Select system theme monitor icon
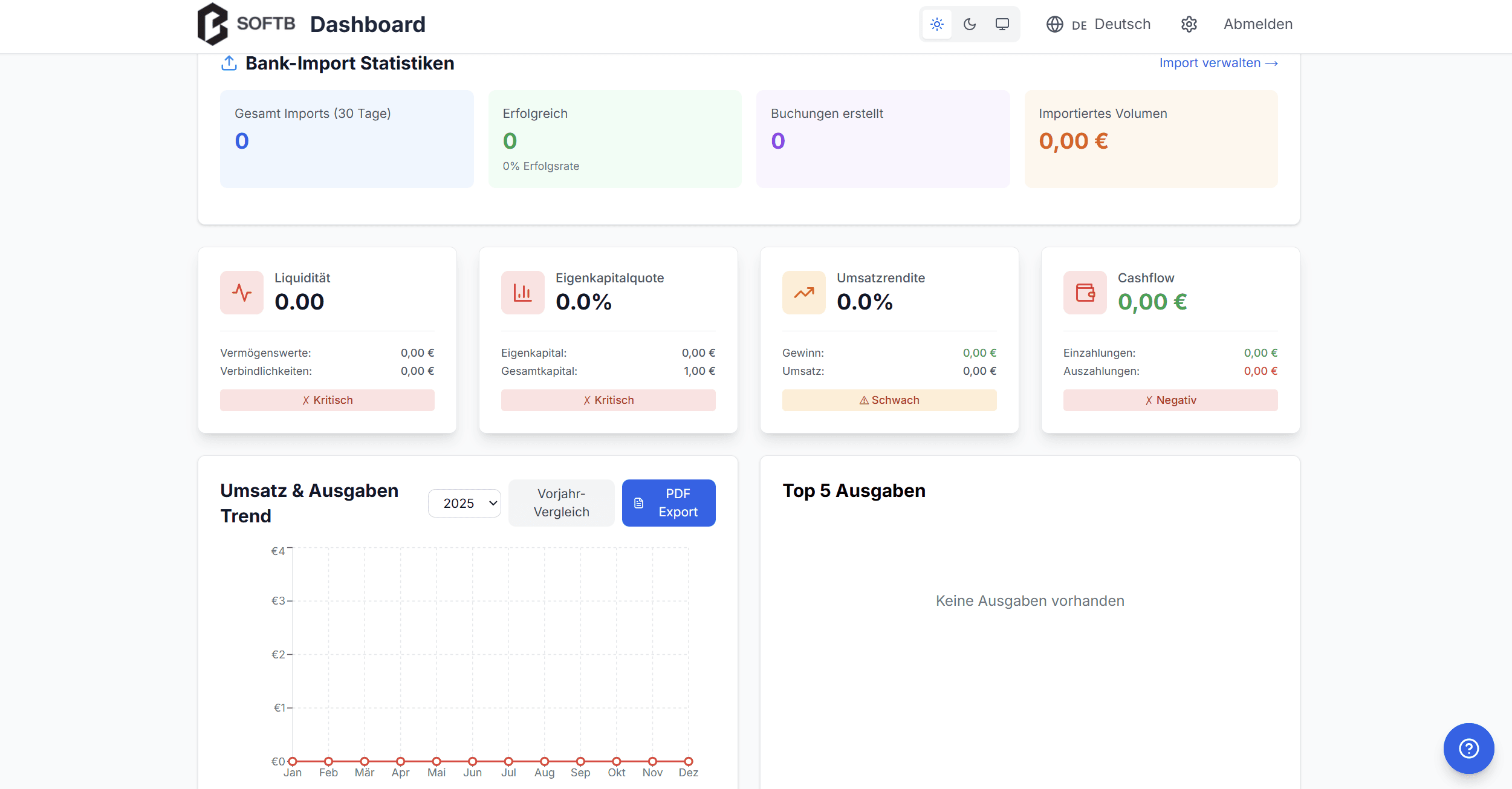Viewport: 1512px width, 789px height. 1002,24
